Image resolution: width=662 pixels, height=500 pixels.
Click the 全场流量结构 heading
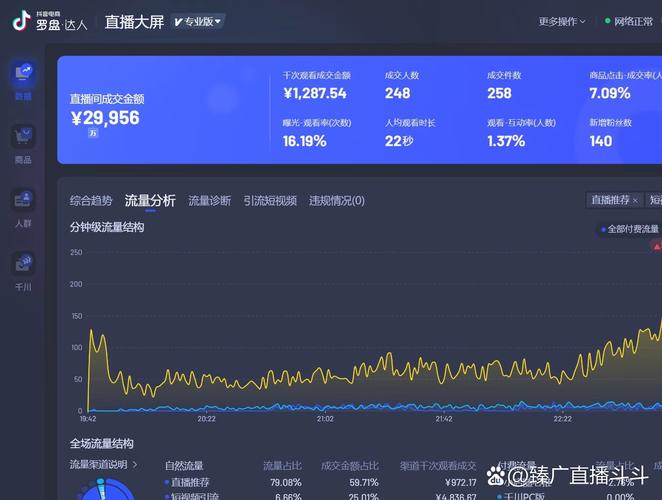(x=102, y=443)
